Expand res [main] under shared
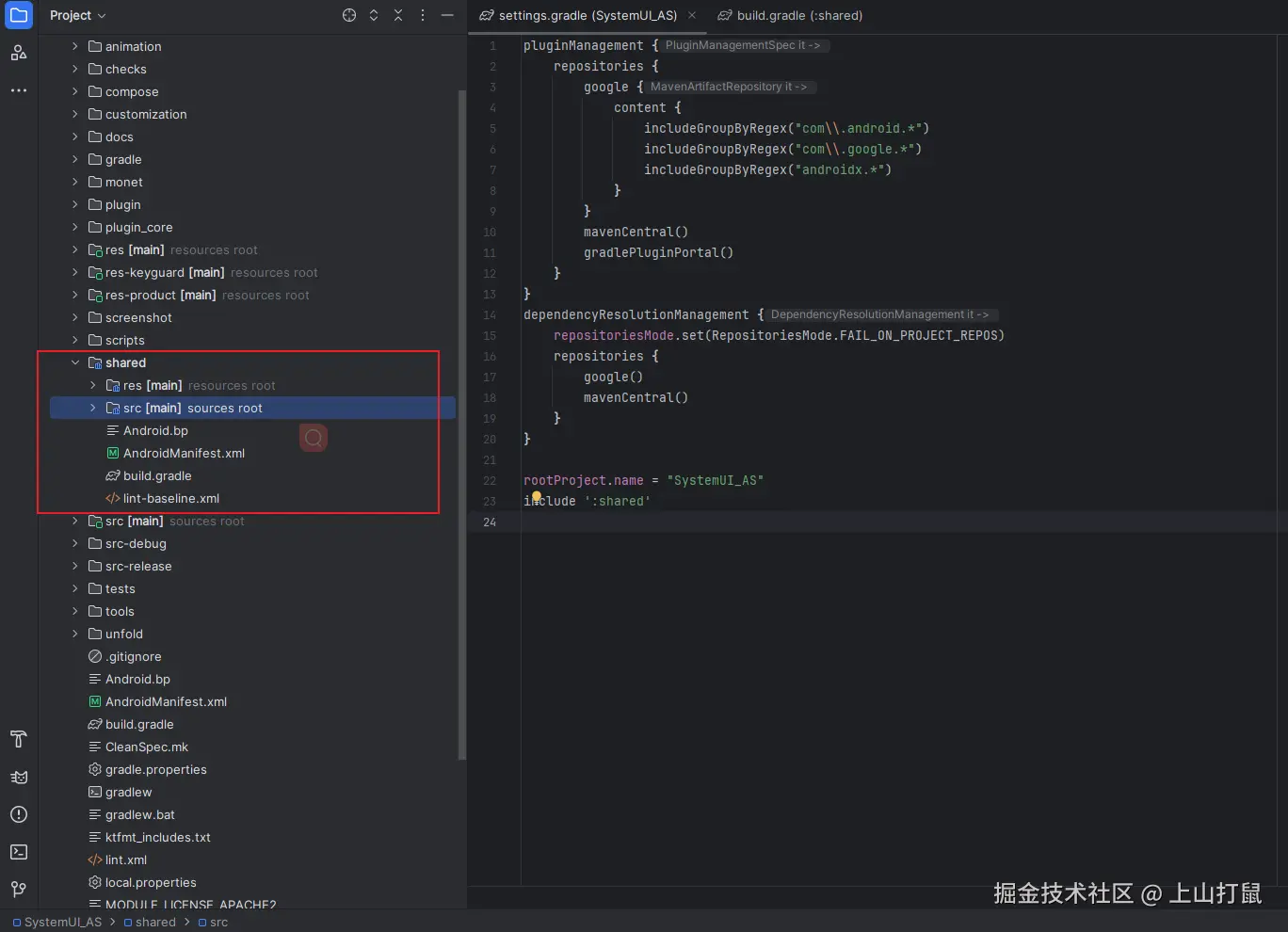 point(93,385)
